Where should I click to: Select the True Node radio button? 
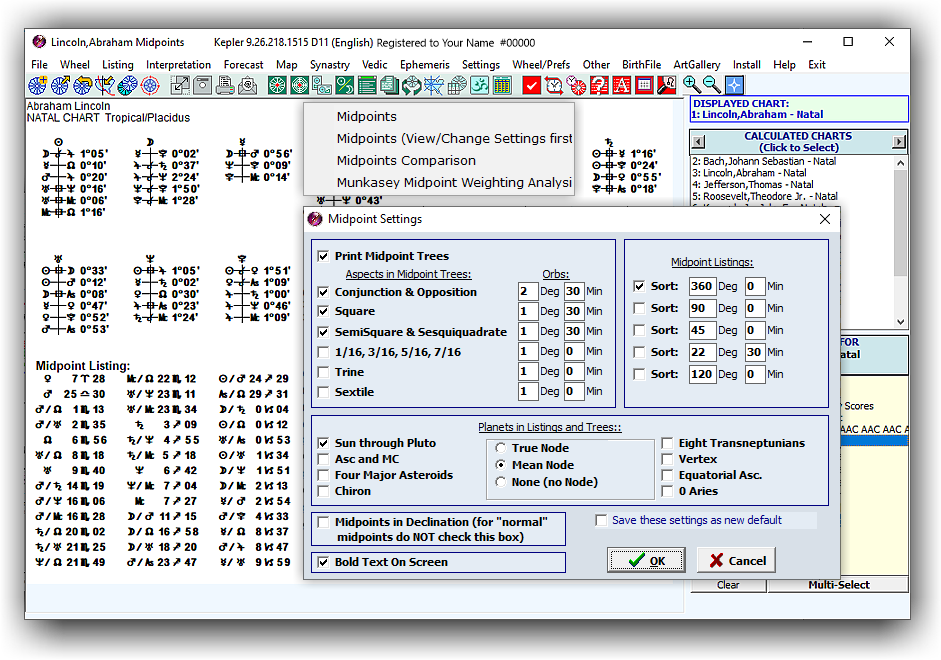pyautogui.click(x=501, y=448)
